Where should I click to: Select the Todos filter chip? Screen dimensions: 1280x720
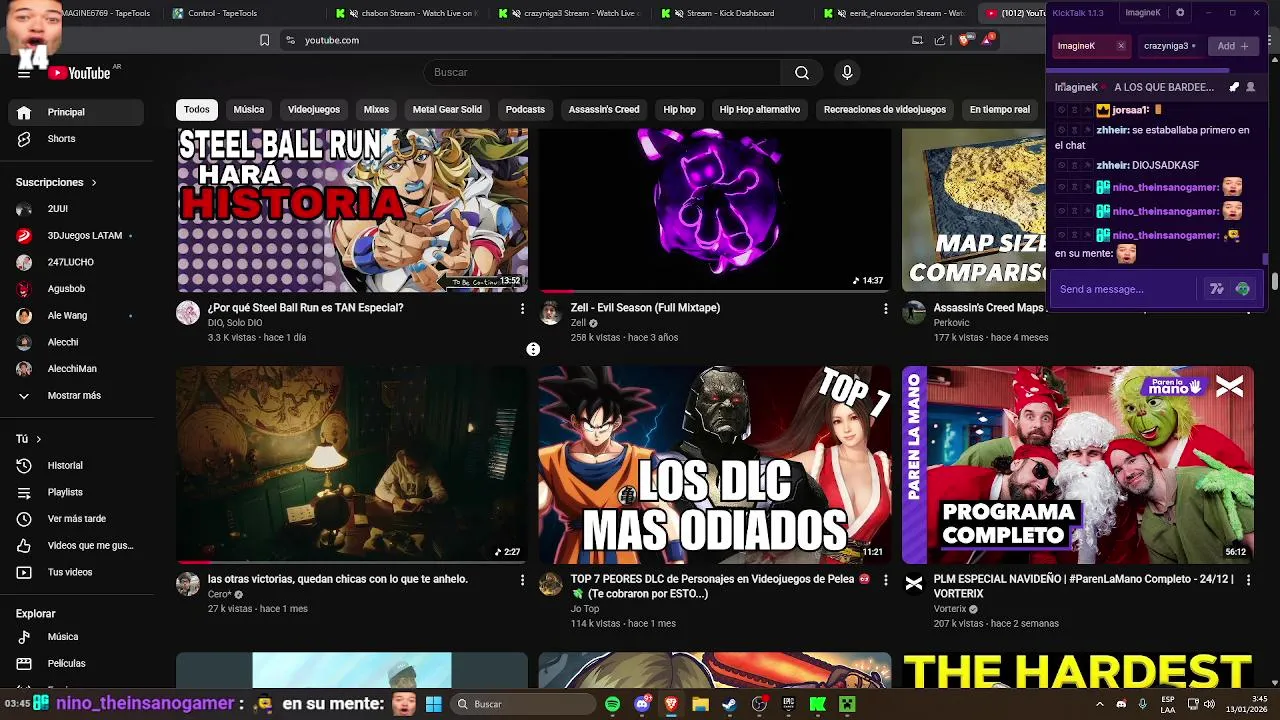197,109
